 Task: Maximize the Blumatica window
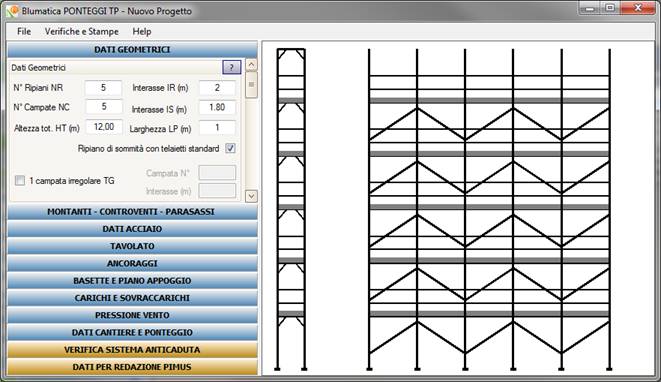click(610, 8)
